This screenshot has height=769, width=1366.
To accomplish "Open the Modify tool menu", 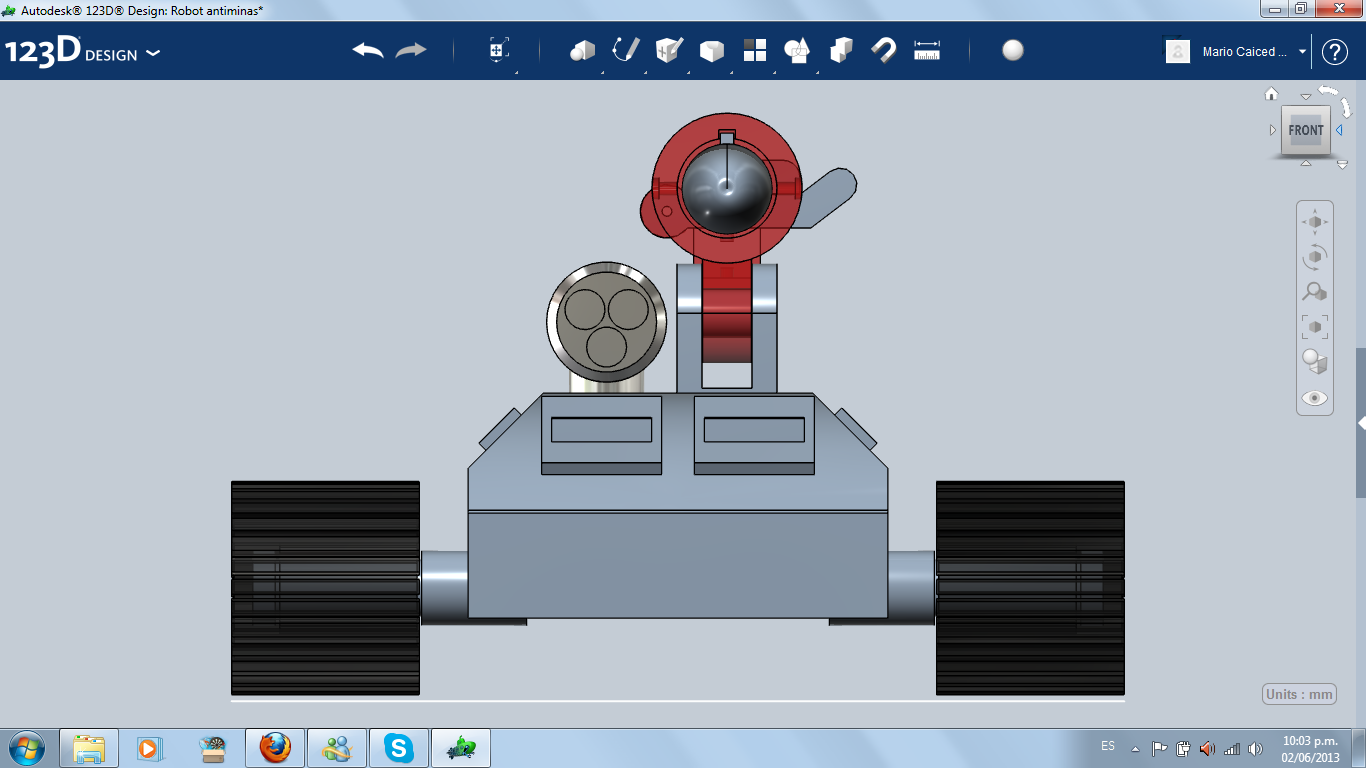I will coord(712,51).
